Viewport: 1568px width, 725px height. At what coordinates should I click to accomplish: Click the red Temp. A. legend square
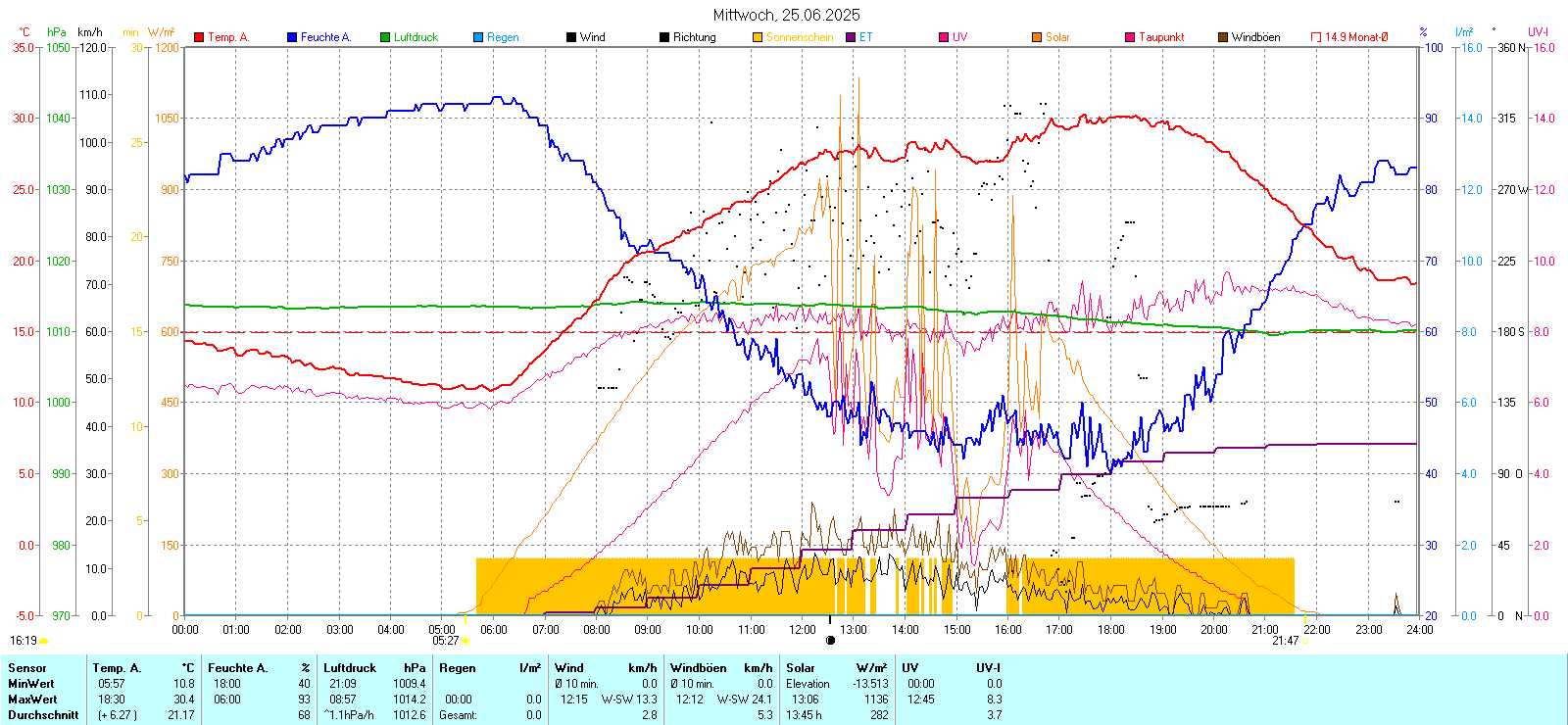click(199, 37)
